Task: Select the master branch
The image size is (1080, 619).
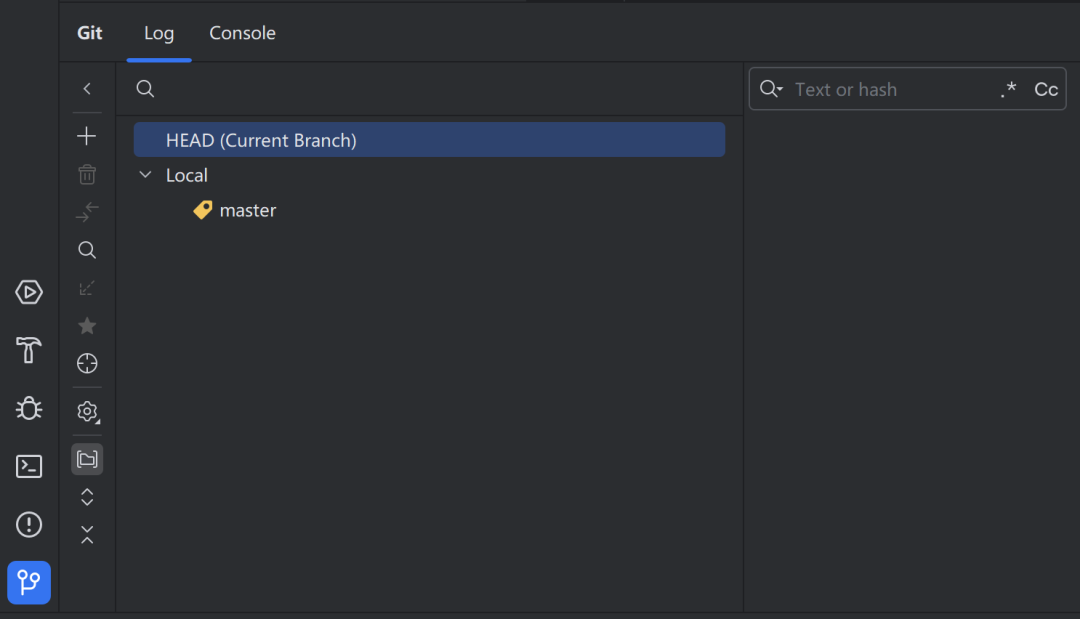Action: coord(247,210)
